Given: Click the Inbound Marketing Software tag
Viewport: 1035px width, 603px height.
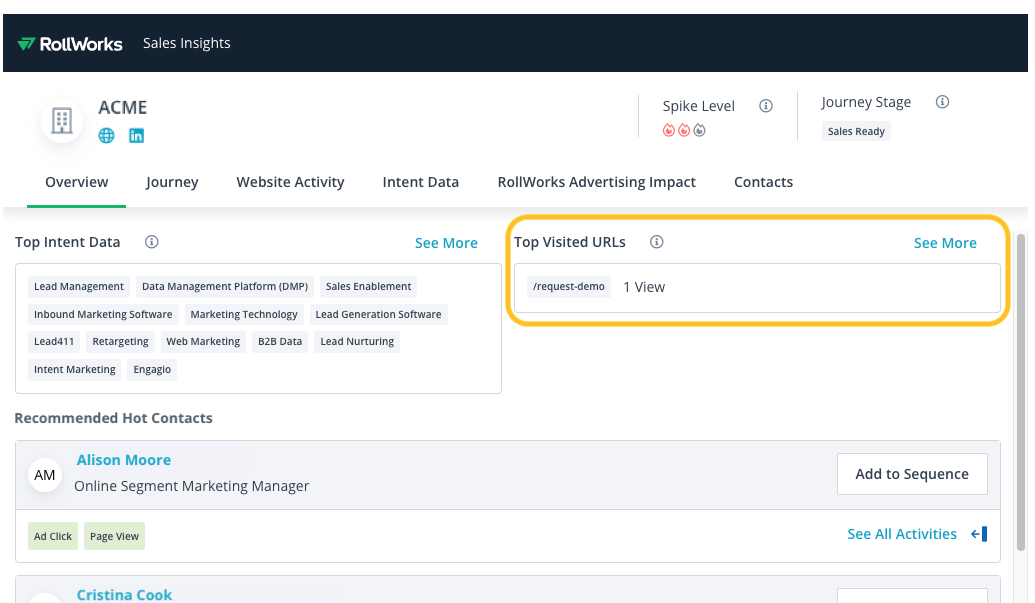Looking at the screenshot, I should 103,315.
